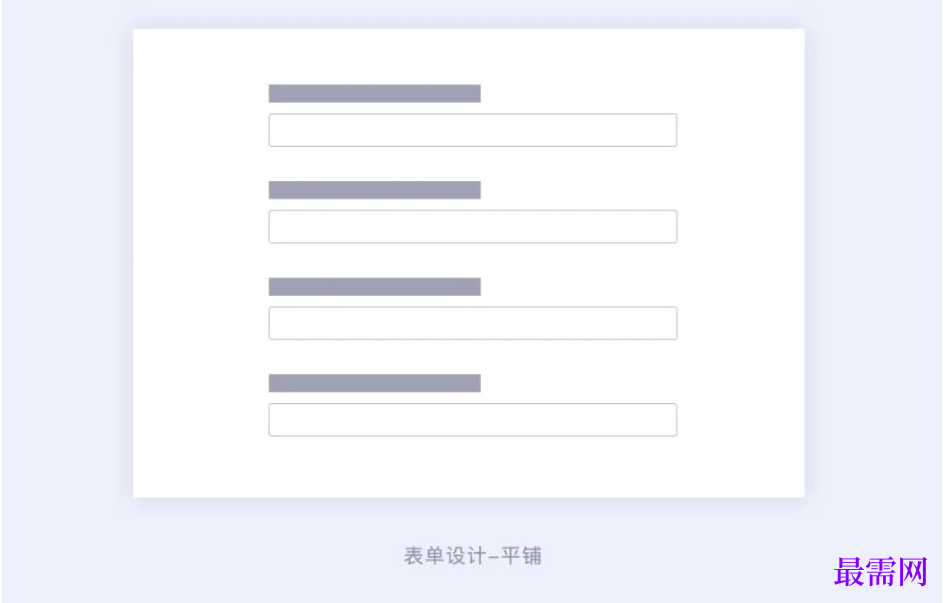Focus the second text input box
Viewport: 946px width, 603px height.
click(x=472, y=226)
